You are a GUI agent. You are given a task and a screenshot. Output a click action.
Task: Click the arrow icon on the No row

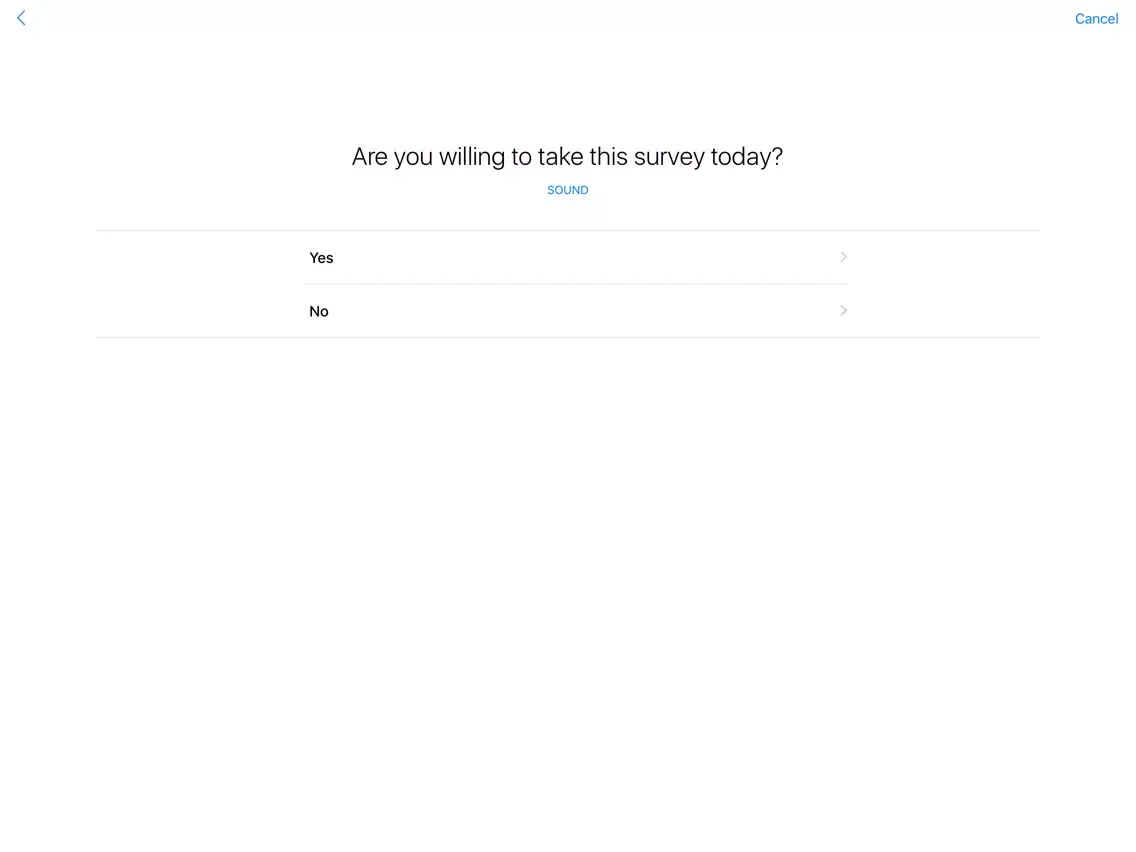(x=843, y=311)
